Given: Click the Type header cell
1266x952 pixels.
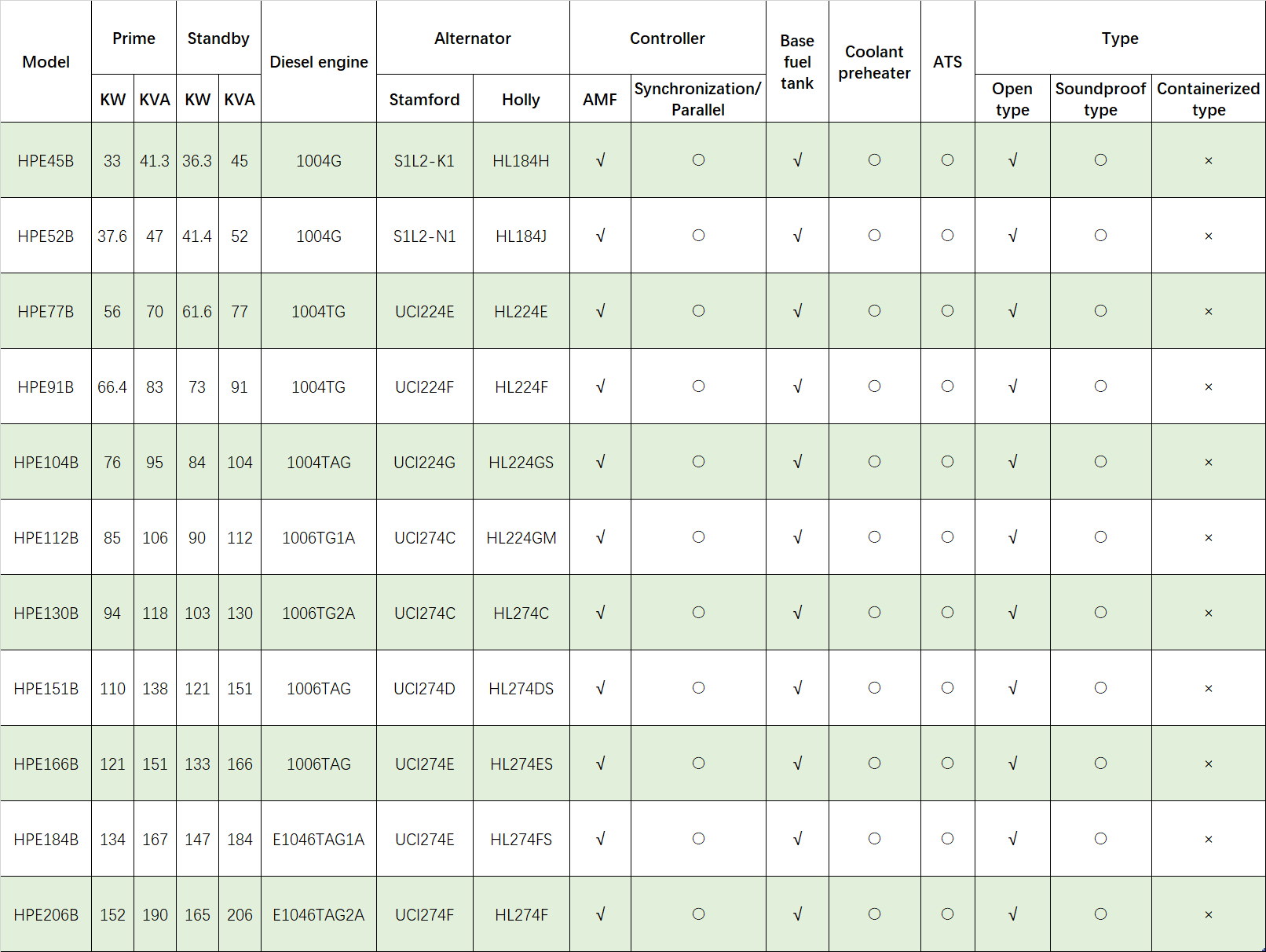Looking at the screenshot, I should click(1120, 38).
